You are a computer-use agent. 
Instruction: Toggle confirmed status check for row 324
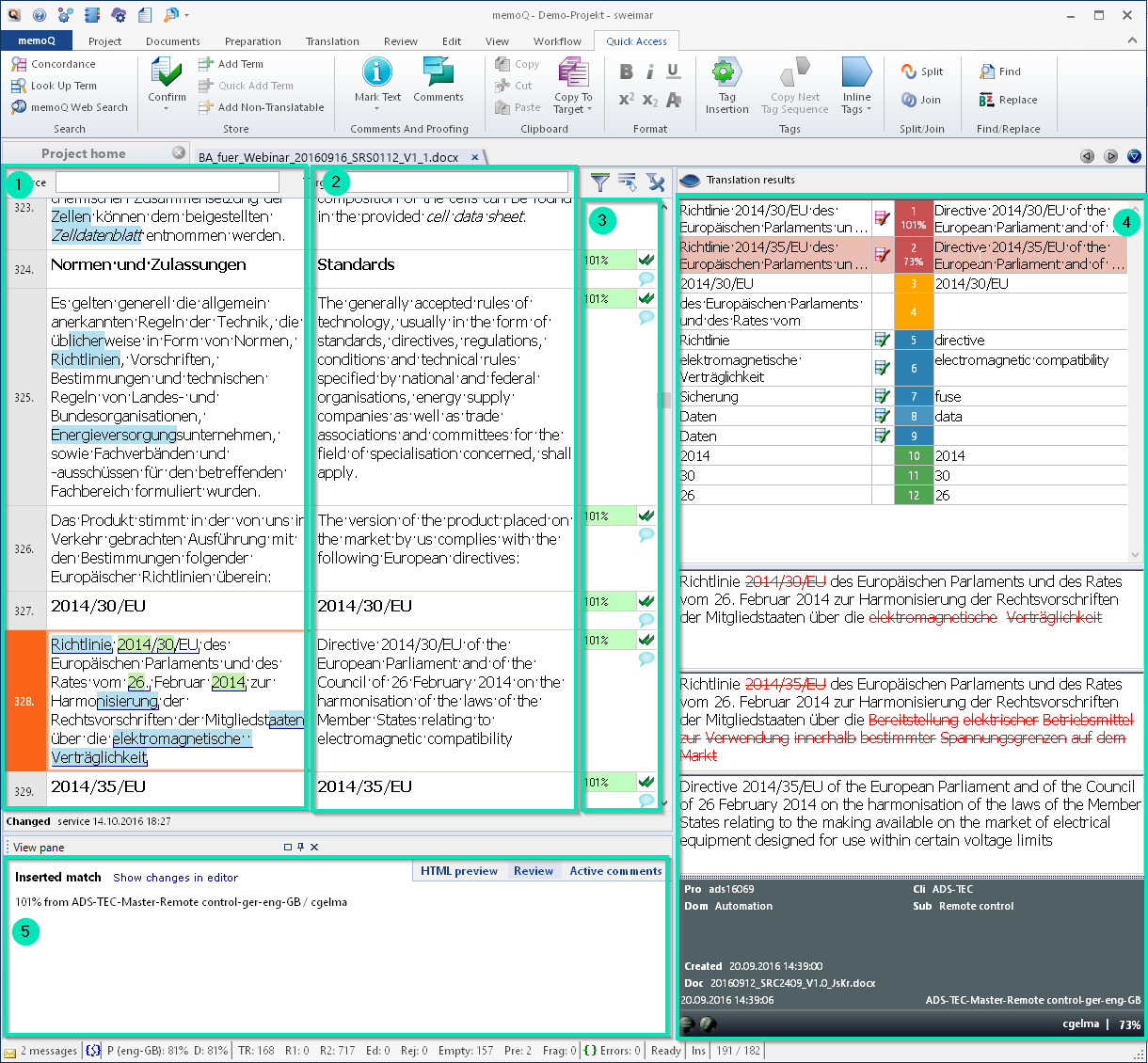(x=646, y=259)
